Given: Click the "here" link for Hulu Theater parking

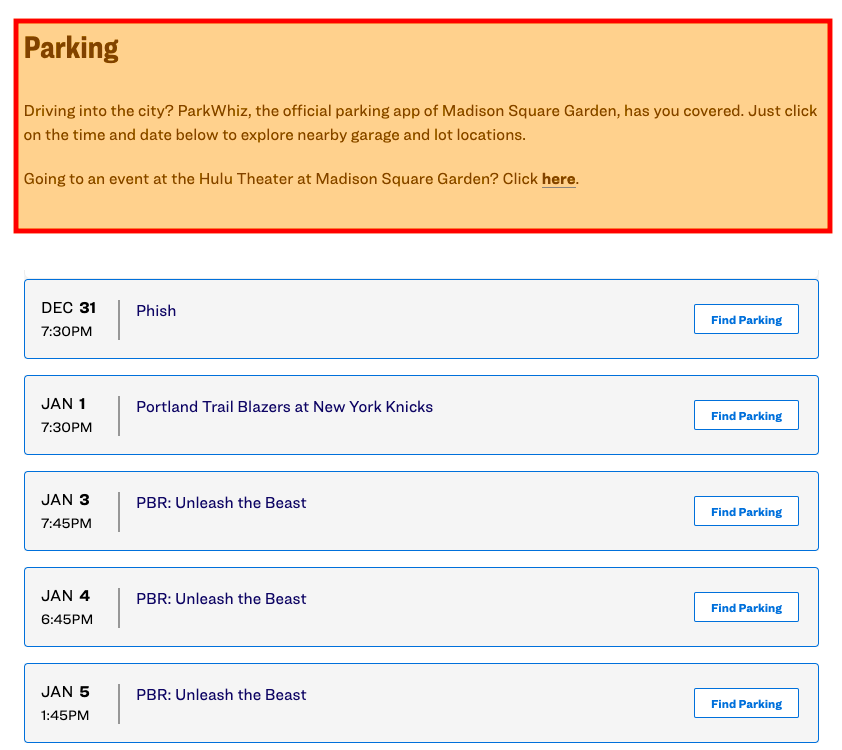Looking at the screenshot, I should (x=558, y=179).
